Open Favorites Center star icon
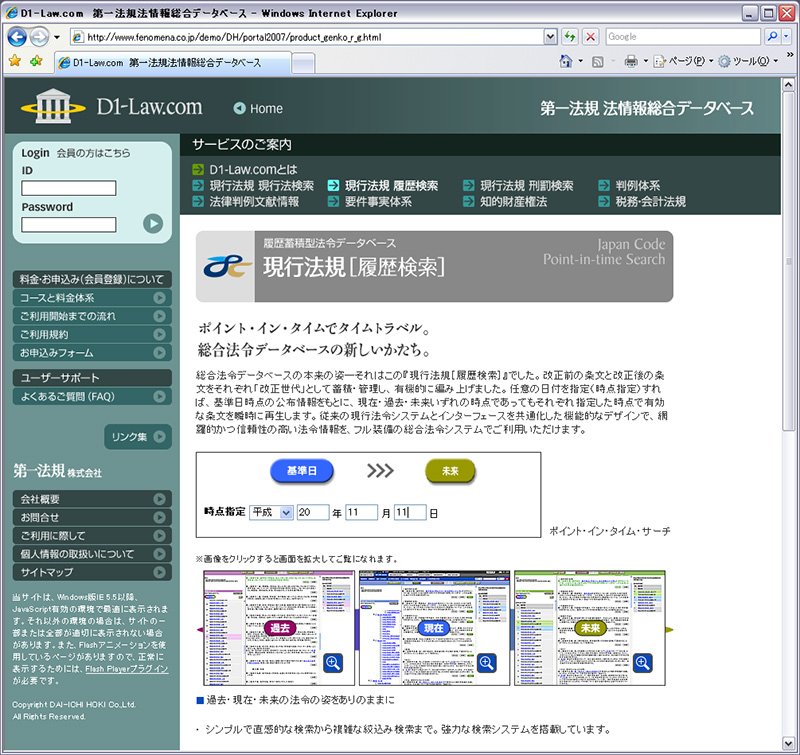The image size is (800, 755). click(15, 61)
